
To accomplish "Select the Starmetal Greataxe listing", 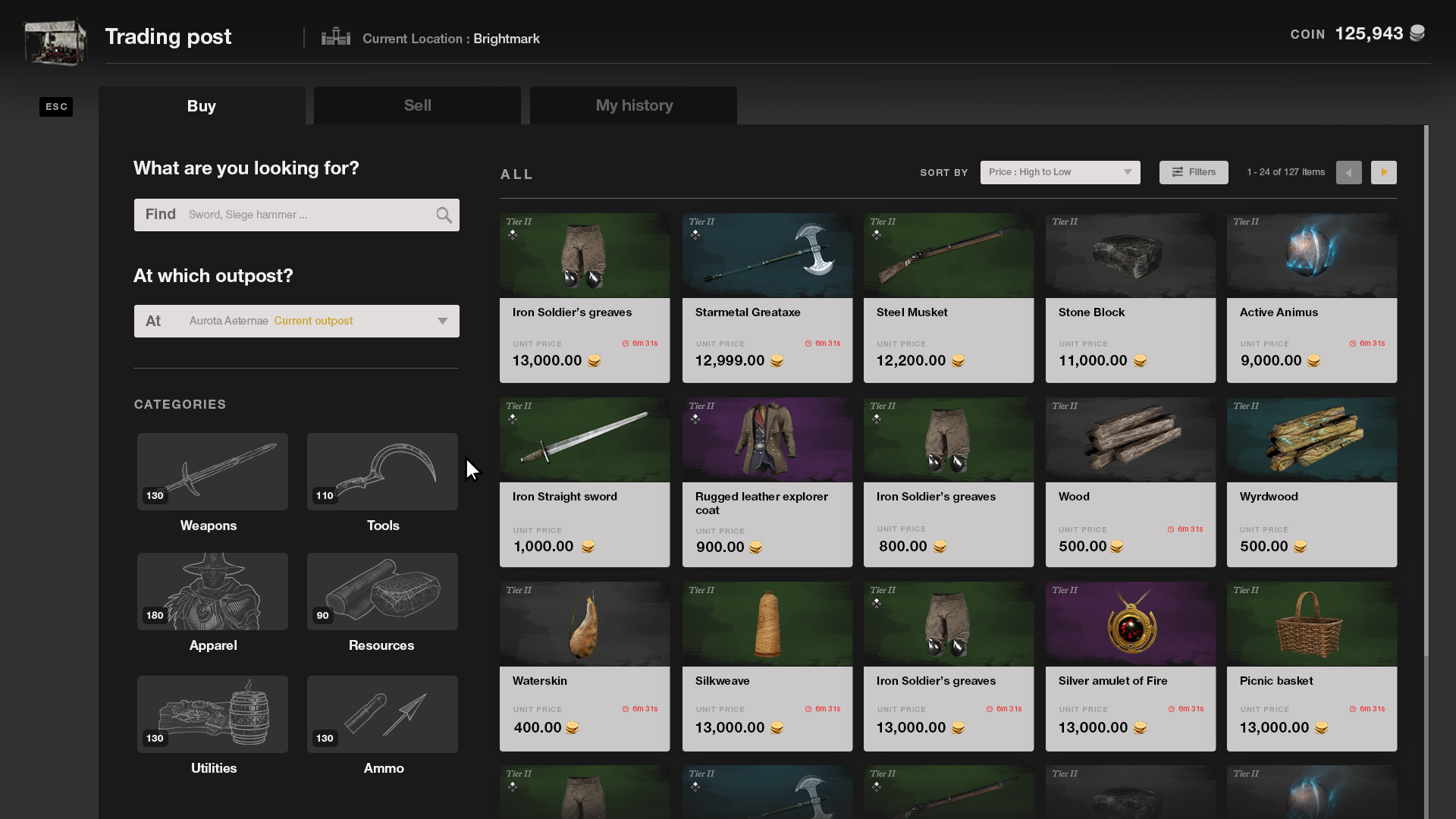I will (767, 297).
